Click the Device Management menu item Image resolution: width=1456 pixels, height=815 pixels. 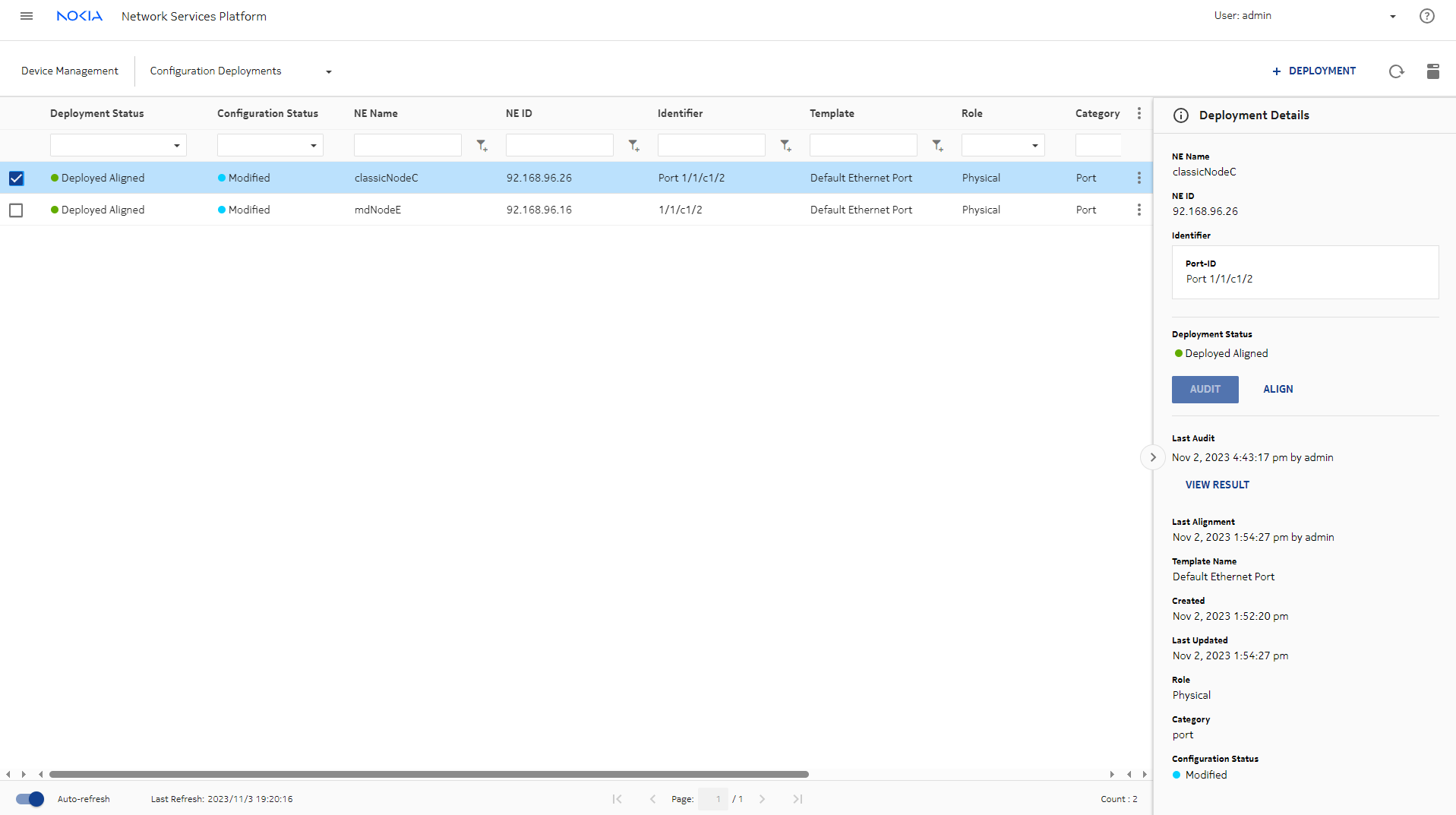point(70,71)
